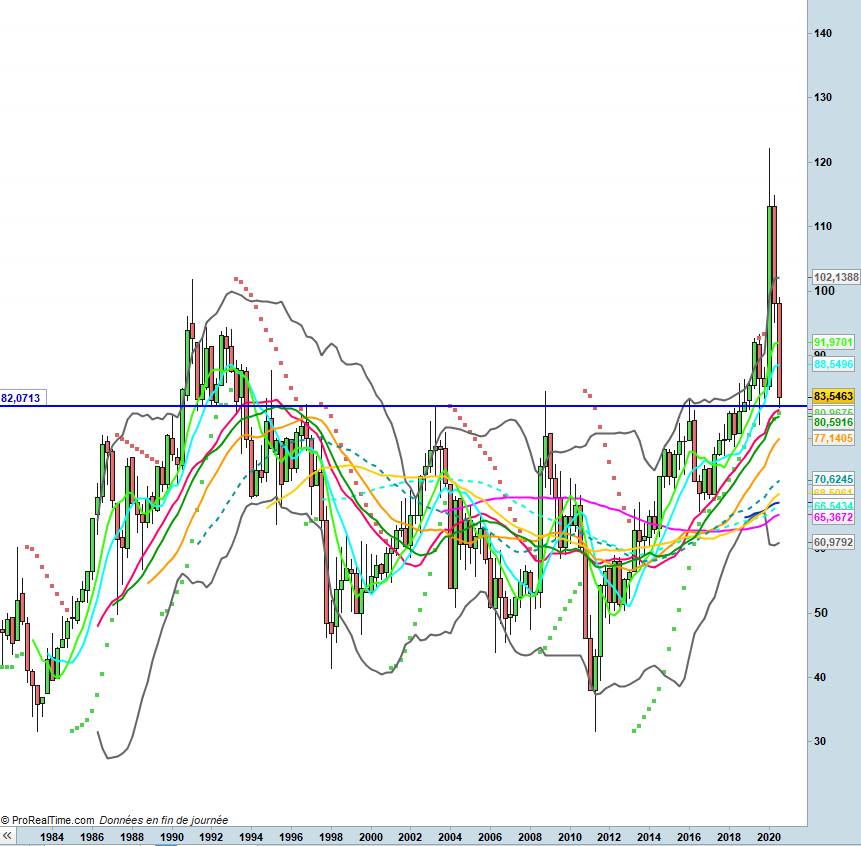Click the 2012 date on time axis

(610, 837)
